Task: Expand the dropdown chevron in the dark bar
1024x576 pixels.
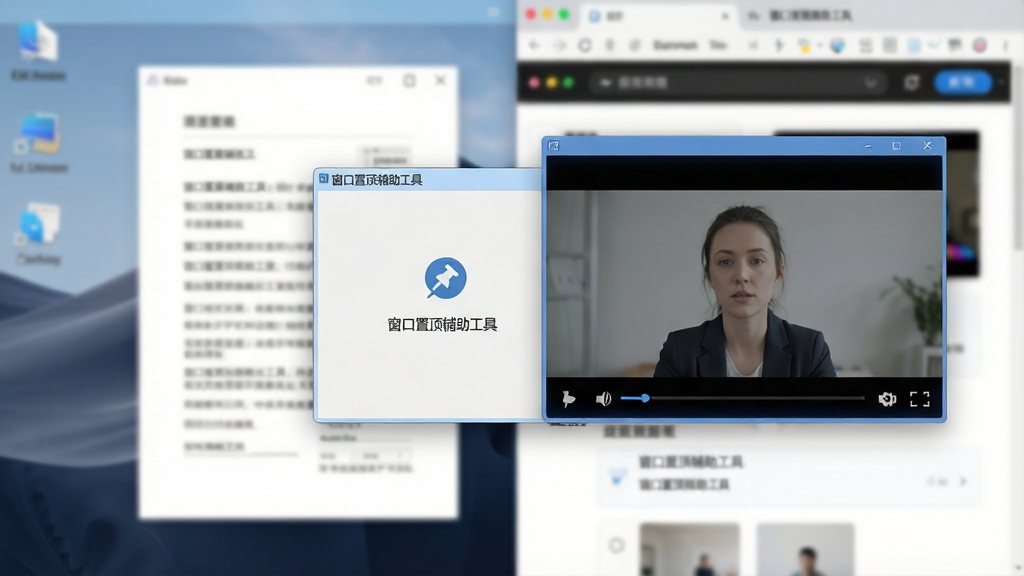Action: (871, 83)
